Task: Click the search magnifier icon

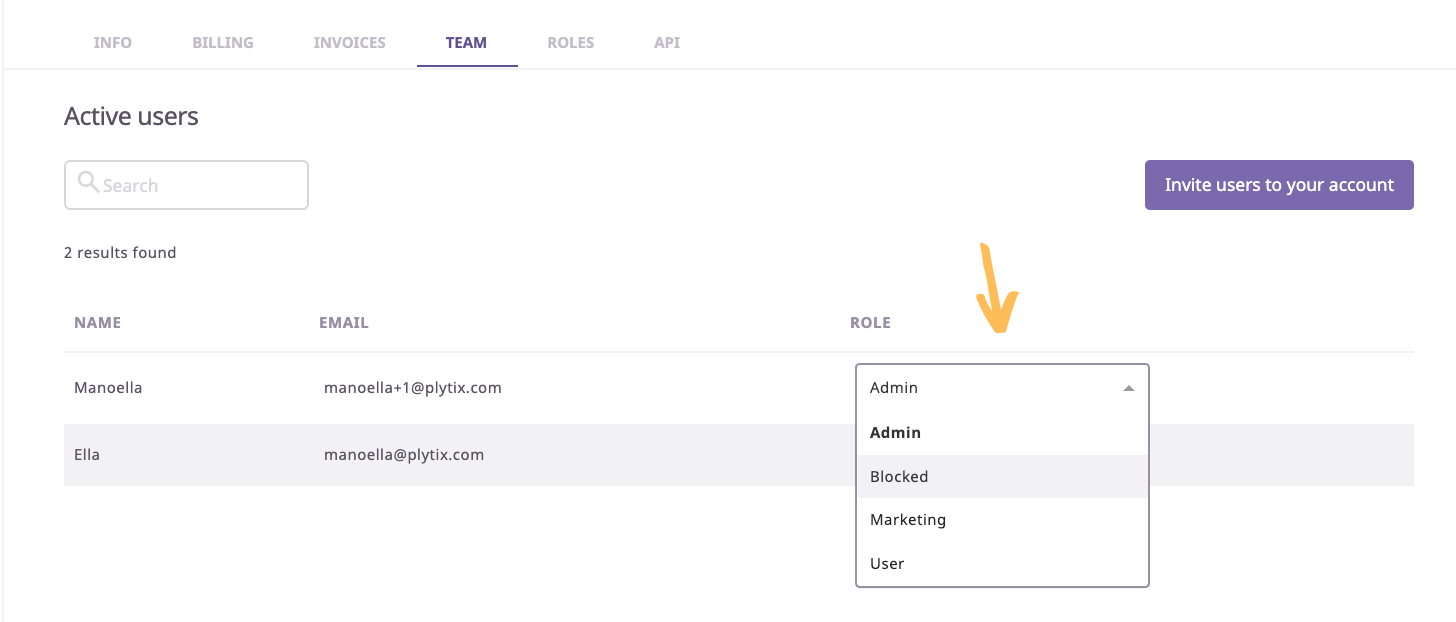Action: tap(88, 183)
